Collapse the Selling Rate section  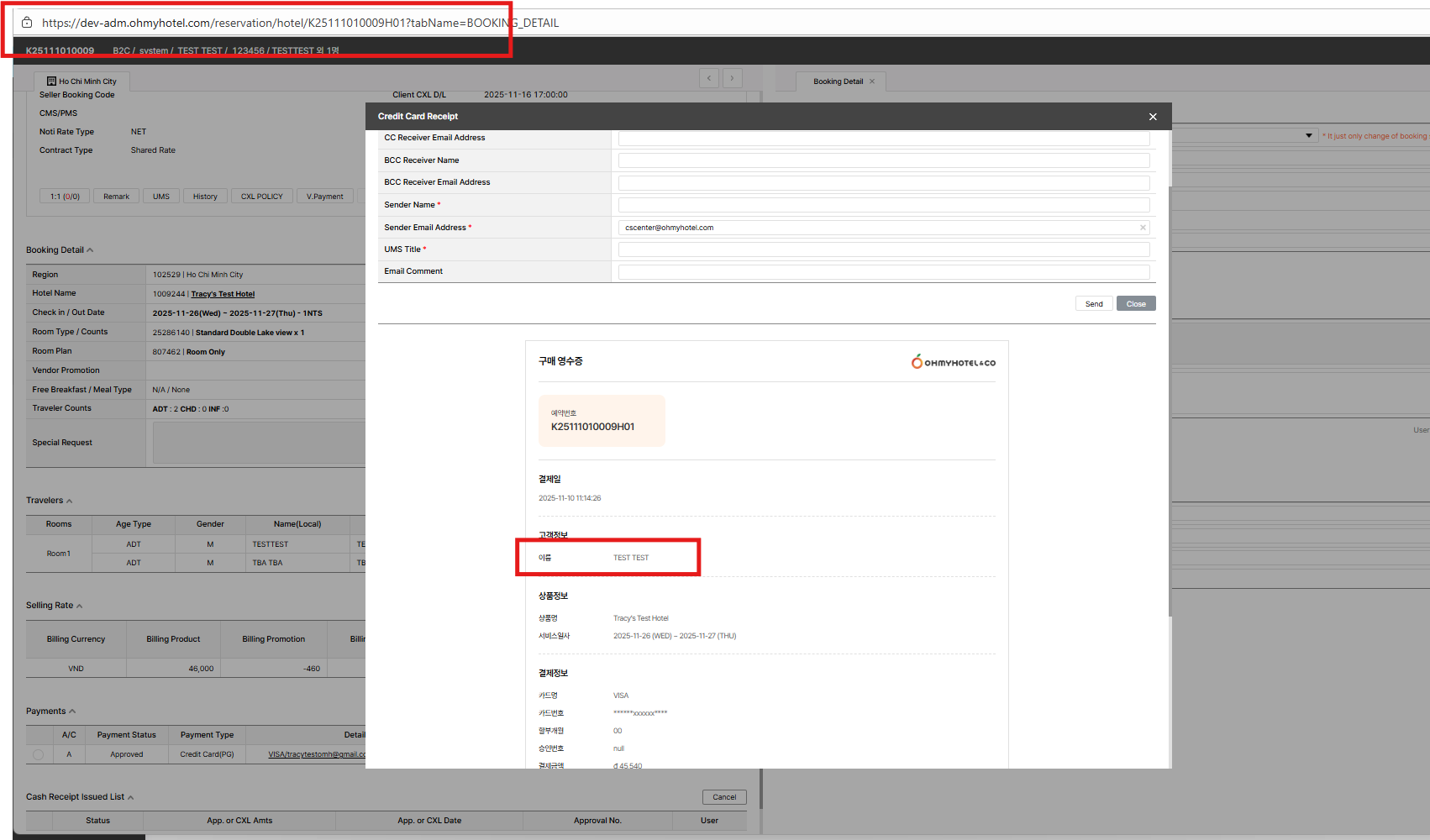point(79,606)
